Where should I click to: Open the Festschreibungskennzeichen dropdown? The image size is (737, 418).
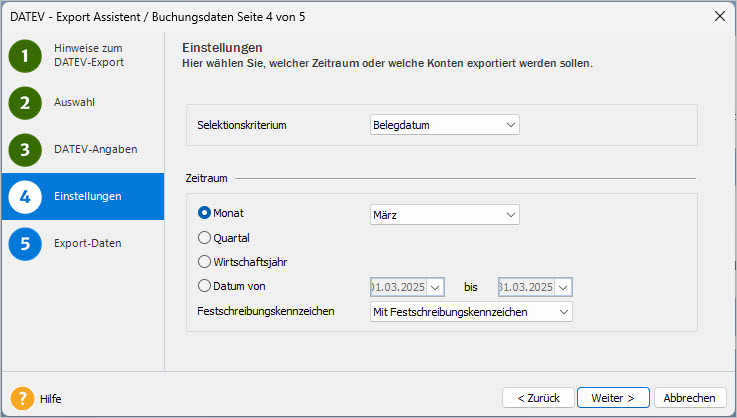click(471, 312)
